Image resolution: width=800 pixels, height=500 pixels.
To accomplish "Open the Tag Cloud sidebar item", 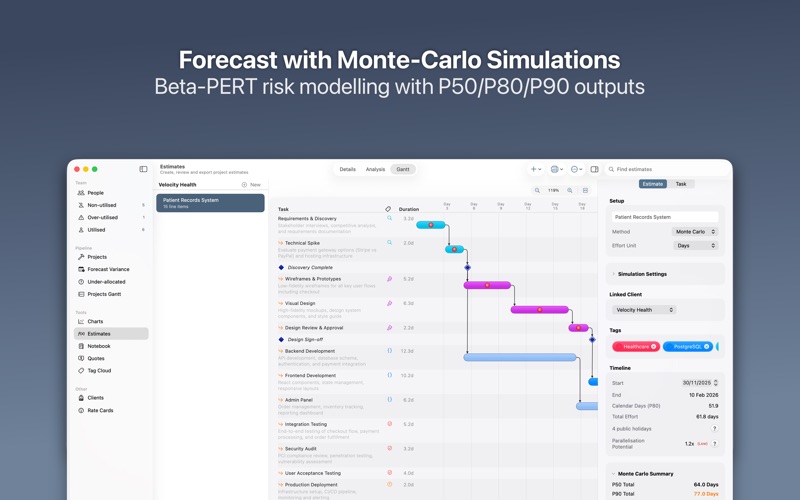I will click(99, 370).
